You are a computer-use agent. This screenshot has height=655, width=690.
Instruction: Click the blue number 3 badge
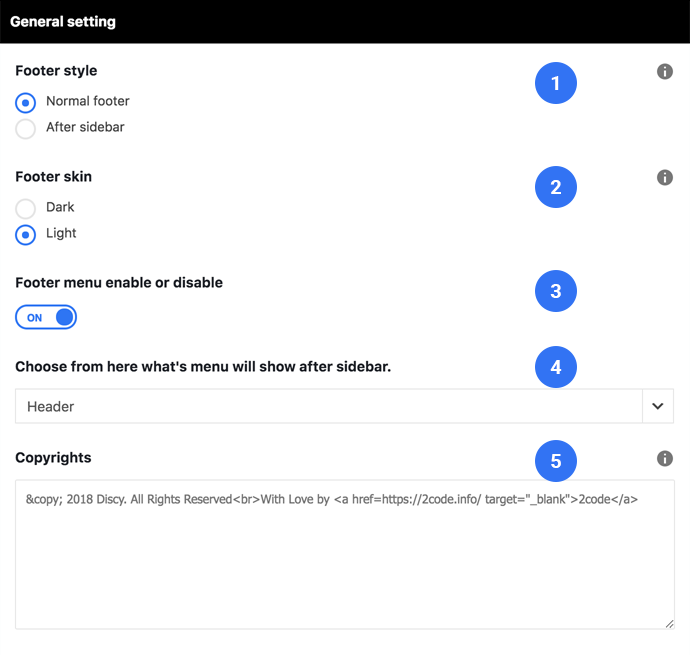click(x=555, y=291)
